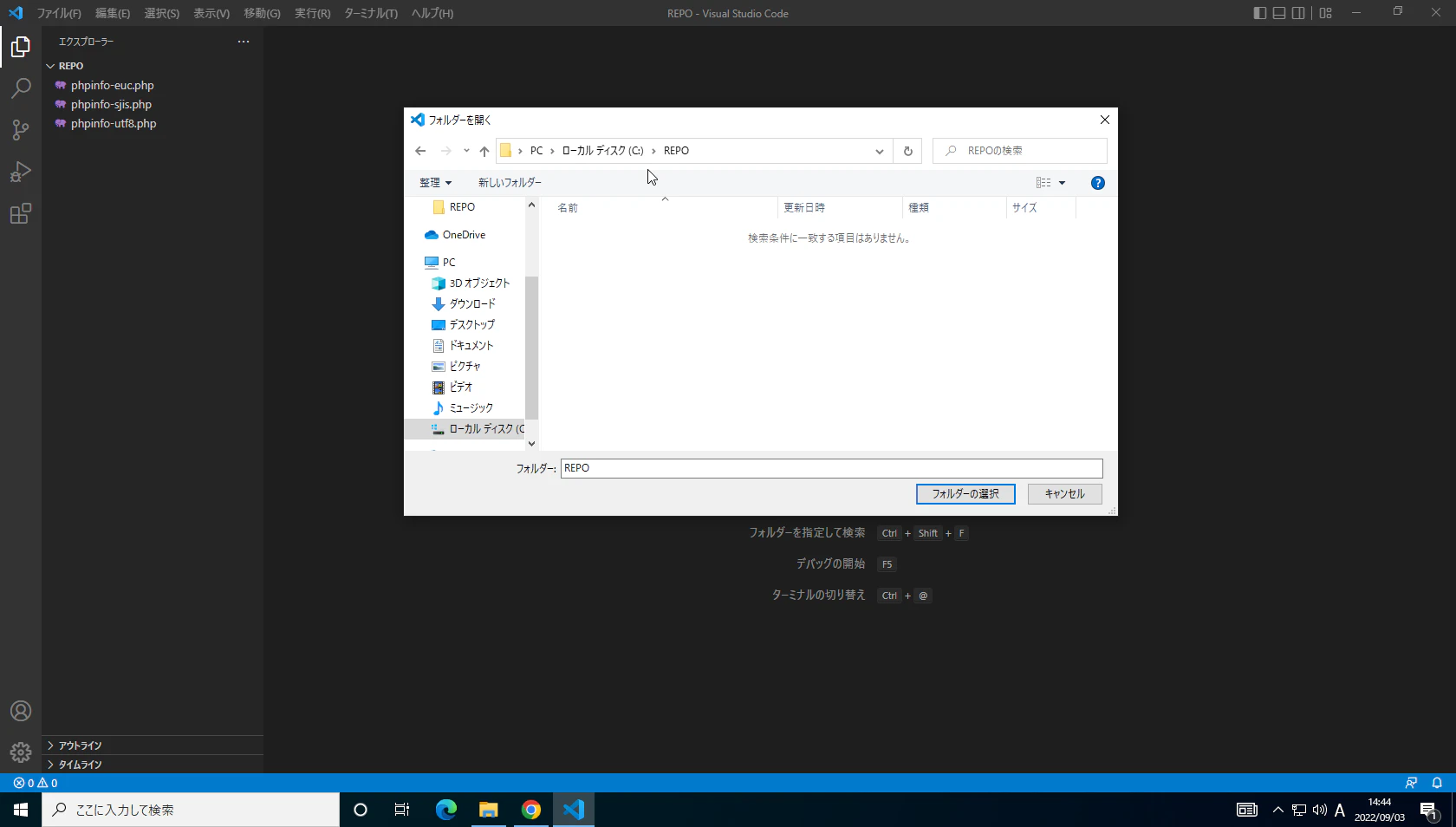The image size is (1456, 827).
Task: Open the 編集(E) menu
Action: pyautogui.click(x=113, y=13)
